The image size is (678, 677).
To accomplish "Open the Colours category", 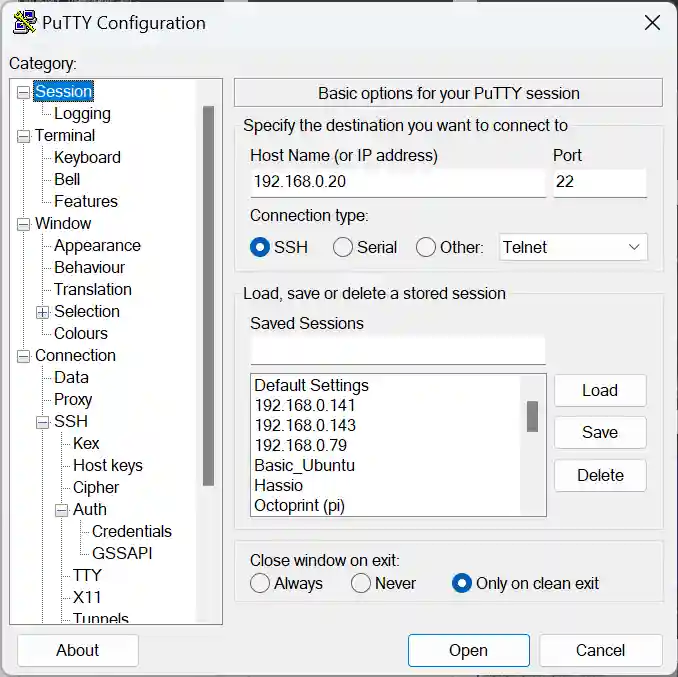I will coord(81,334).
